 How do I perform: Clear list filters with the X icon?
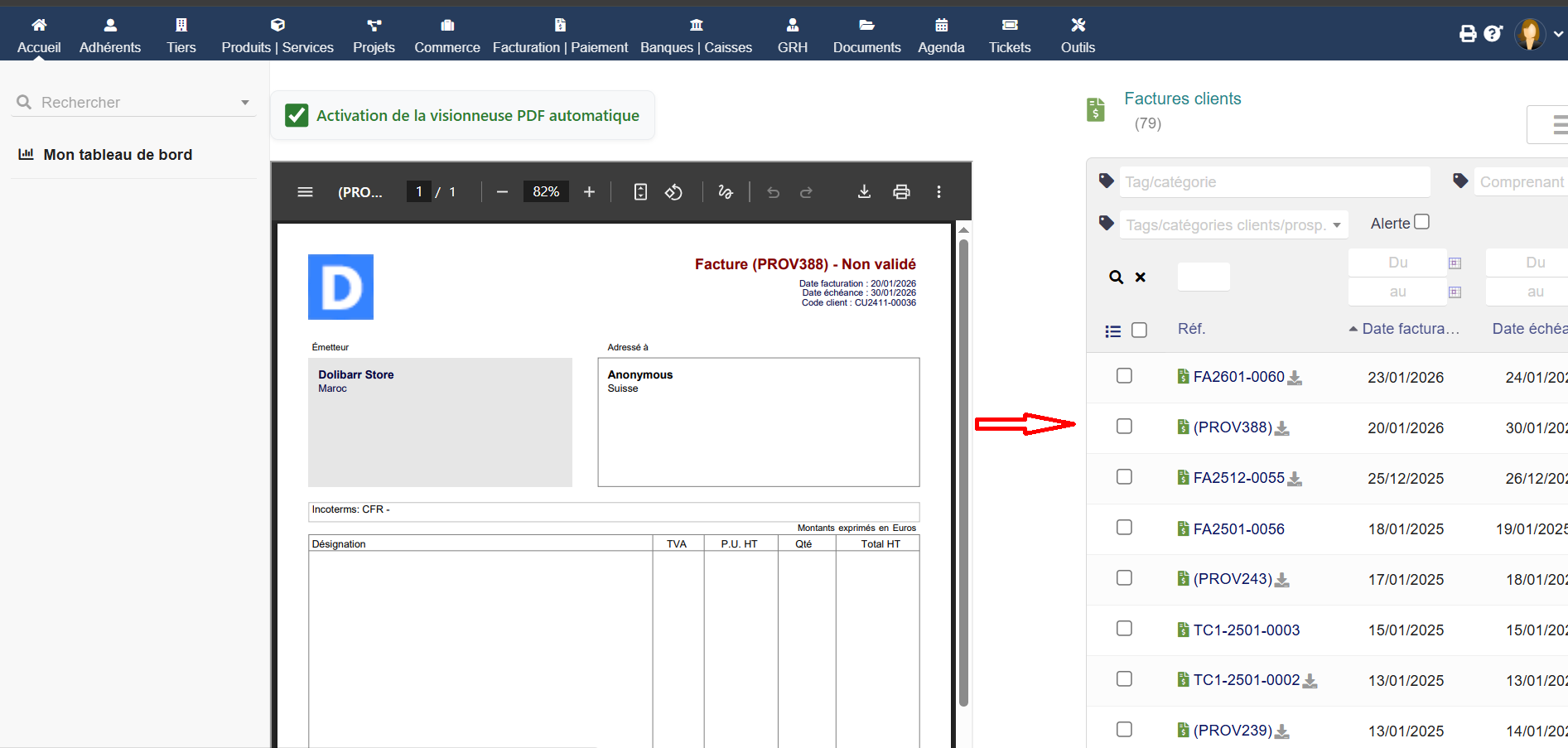click(x=1141, y=277)
